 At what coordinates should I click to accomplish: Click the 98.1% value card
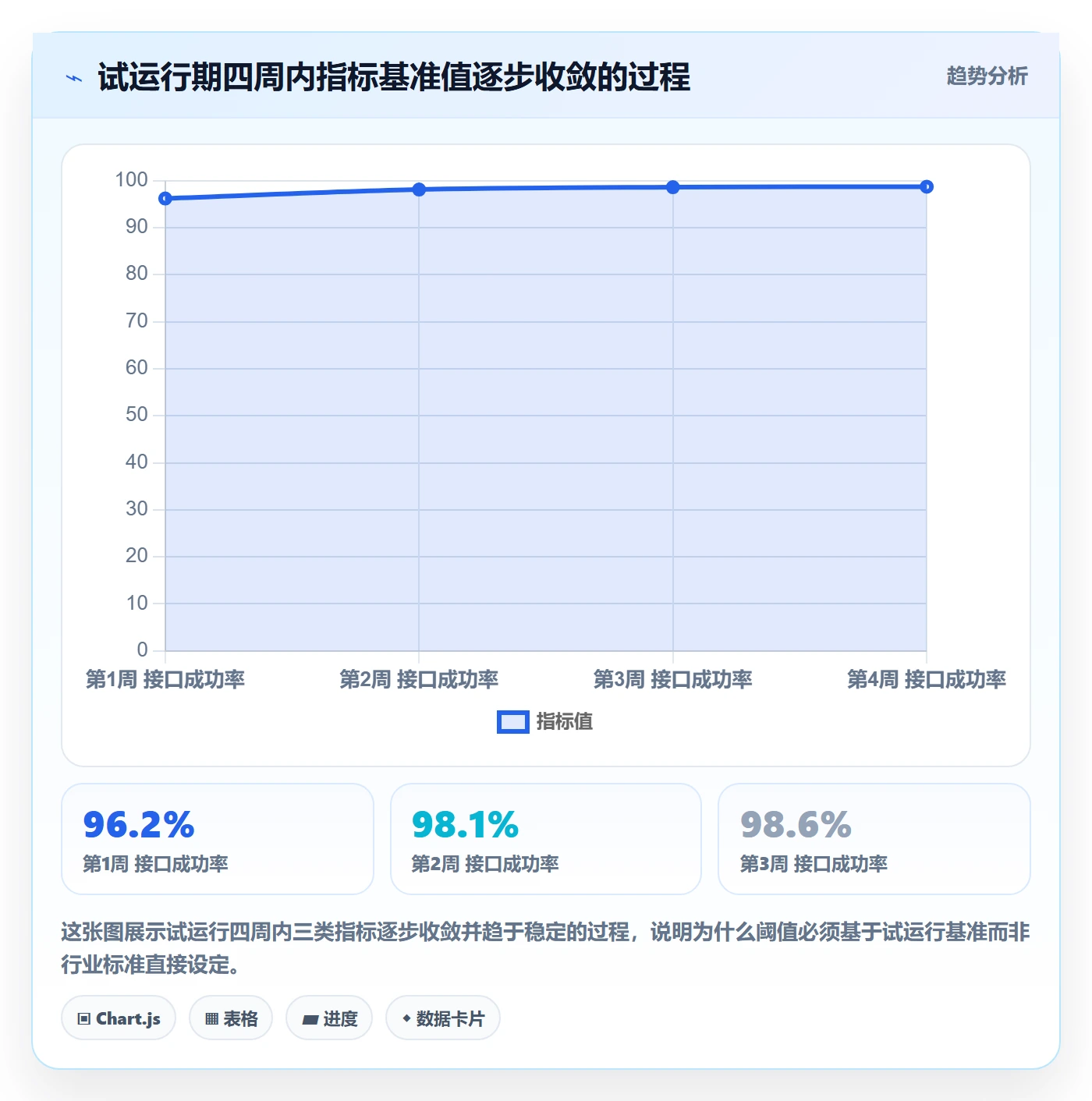[546, 839]
